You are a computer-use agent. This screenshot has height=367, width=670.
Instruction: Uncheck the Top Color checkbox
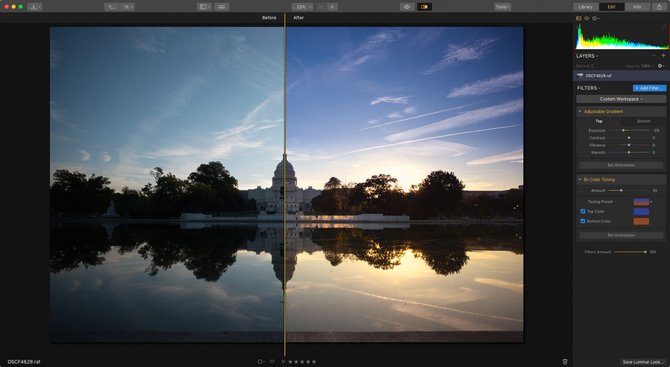coord(582,211)
